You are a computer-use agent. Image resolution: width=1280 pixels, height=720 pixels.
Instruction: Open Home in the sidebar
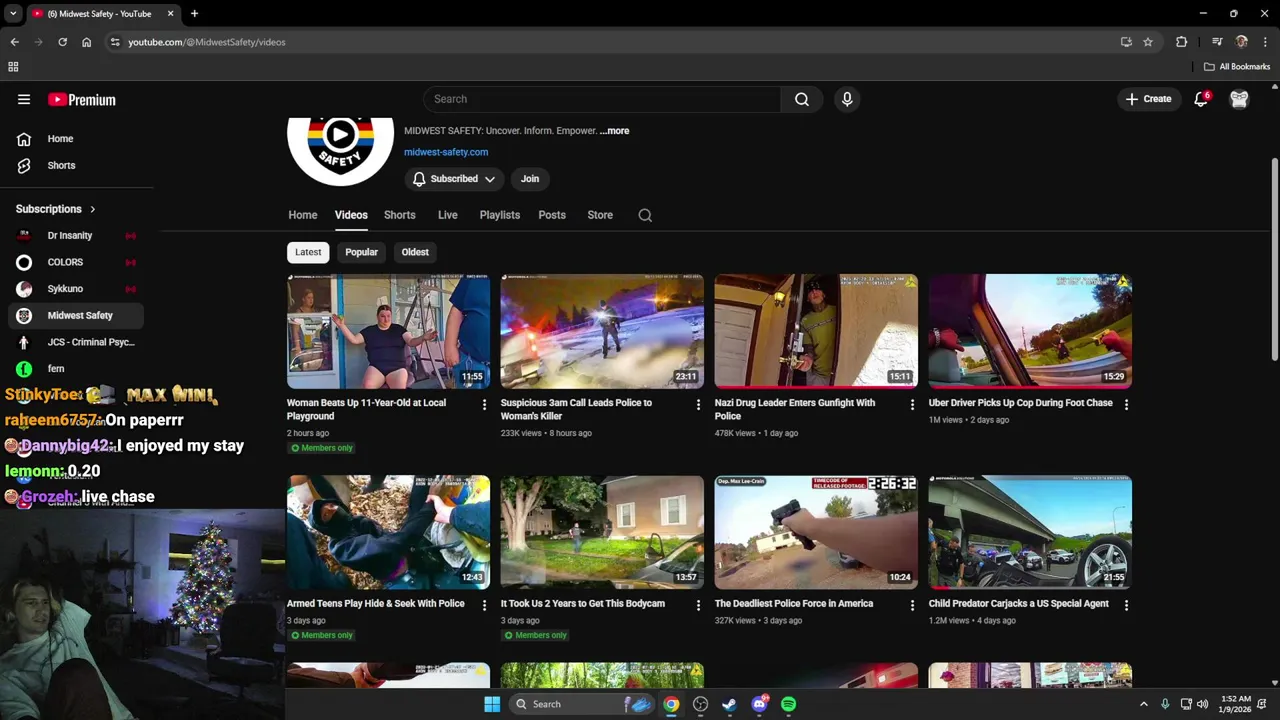(x=76, y=139)
